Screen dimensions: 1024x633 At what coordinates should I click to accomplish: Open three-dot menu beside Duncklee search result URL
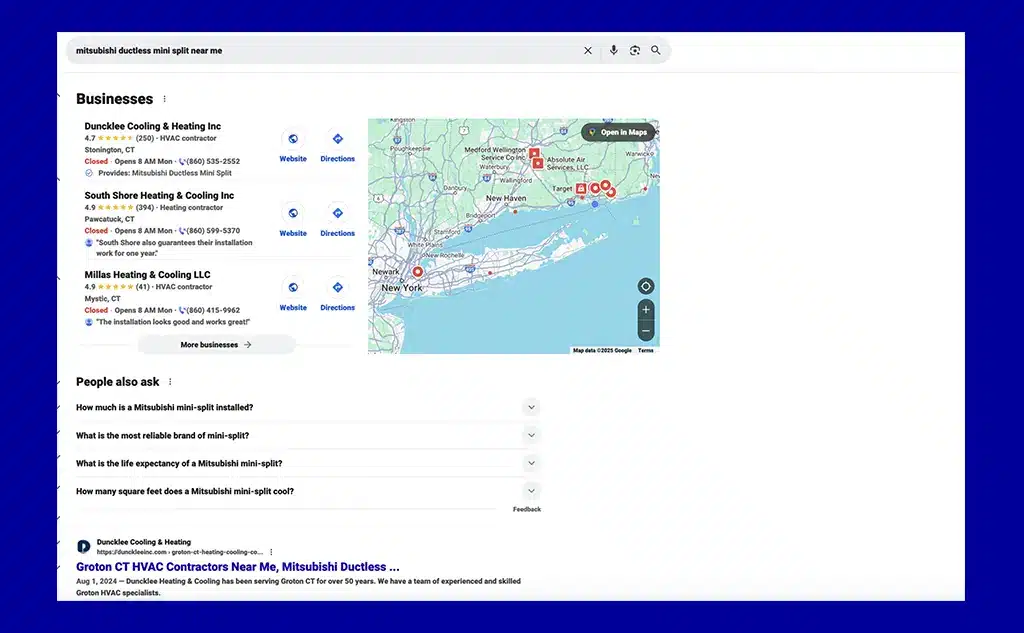point(271,552)
